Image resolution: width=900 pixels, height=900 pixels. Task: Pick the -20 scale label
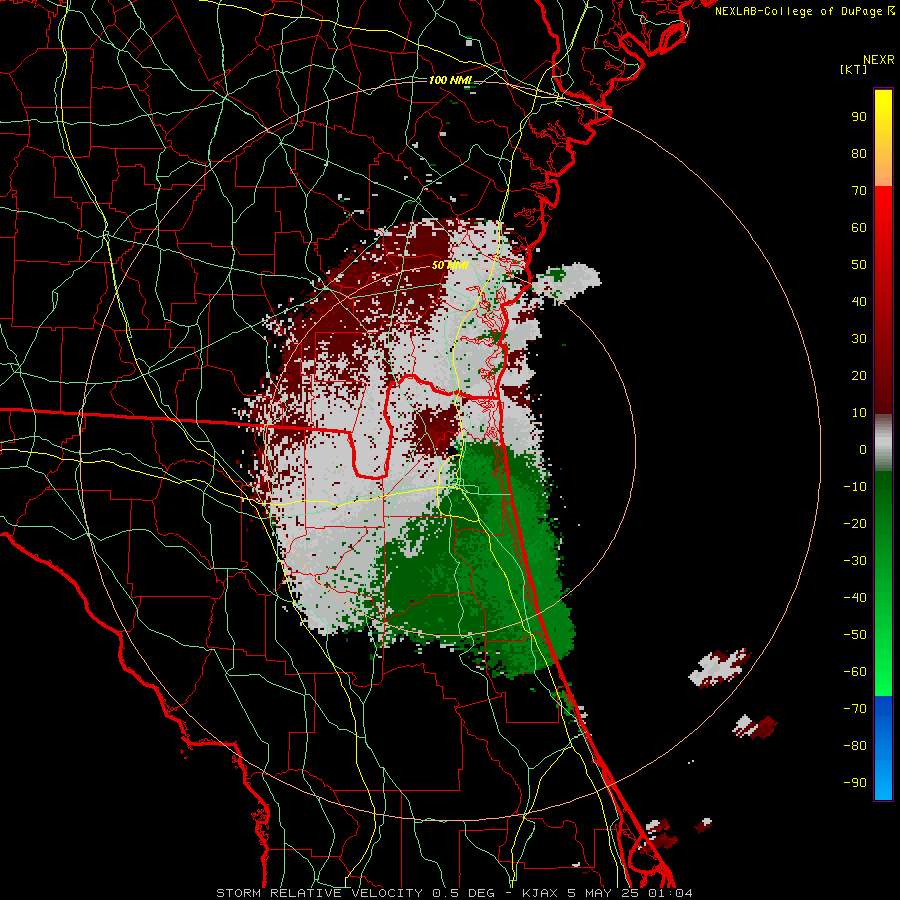[855, 523]
